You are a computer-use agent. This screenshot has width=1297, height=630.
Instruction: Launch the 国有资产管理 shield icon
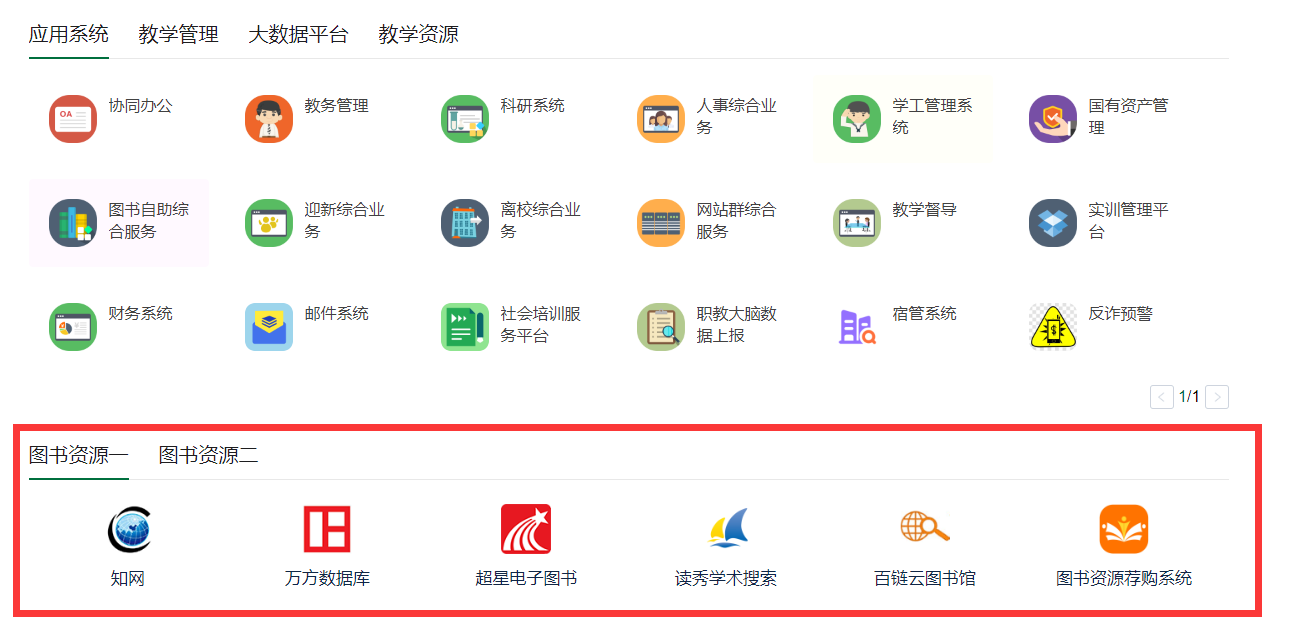(x=1053, y=119)
